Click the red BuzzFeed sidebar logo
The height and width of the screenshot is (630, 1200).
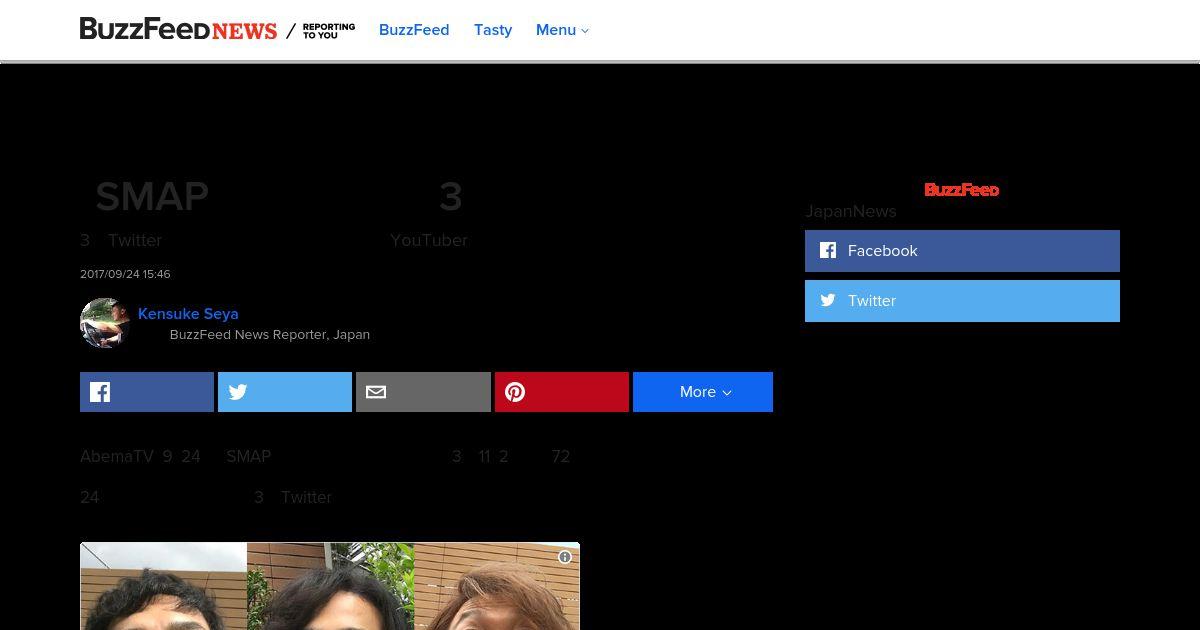pyautogui.click(x=962, y=190)
